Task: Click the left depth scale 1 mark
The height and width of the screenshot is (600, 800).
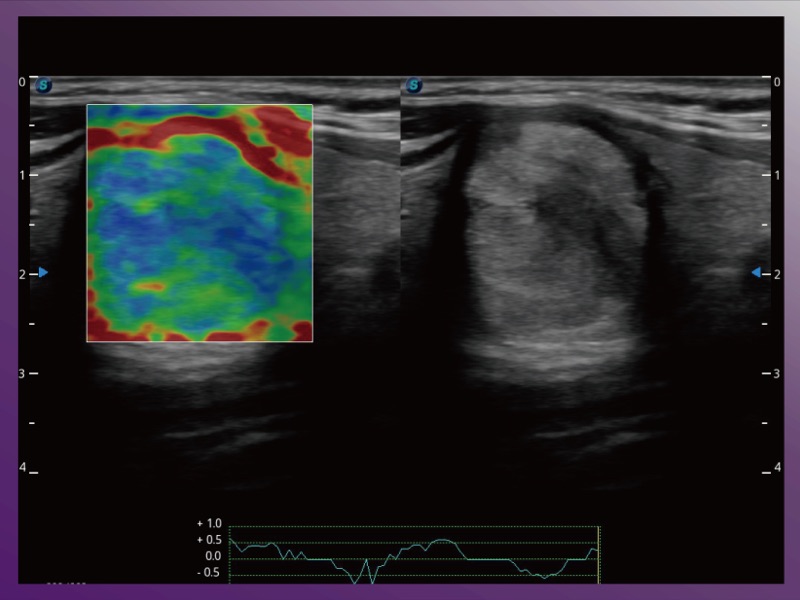Action: [x=22, y=175]
